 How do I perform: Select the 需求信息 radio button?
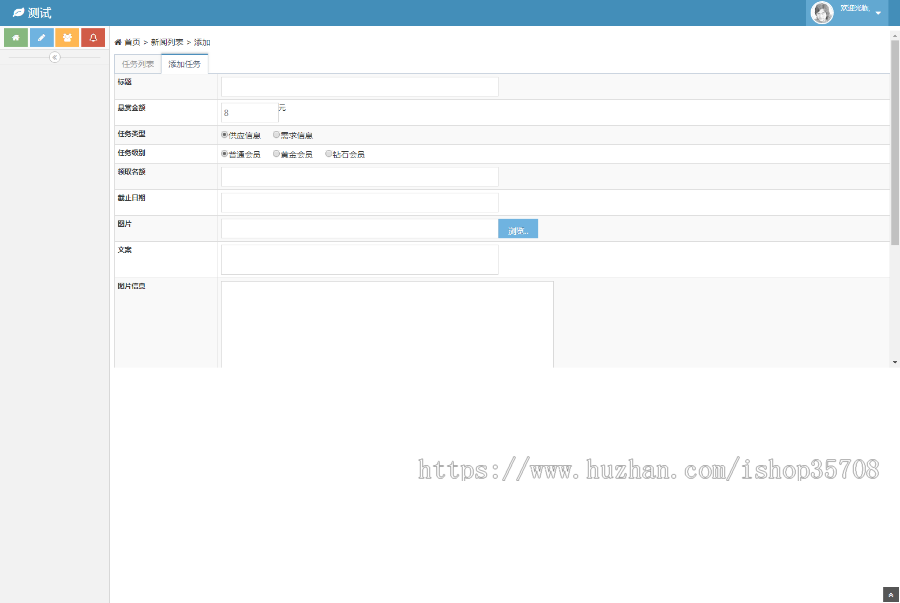[x=277, y=135]
